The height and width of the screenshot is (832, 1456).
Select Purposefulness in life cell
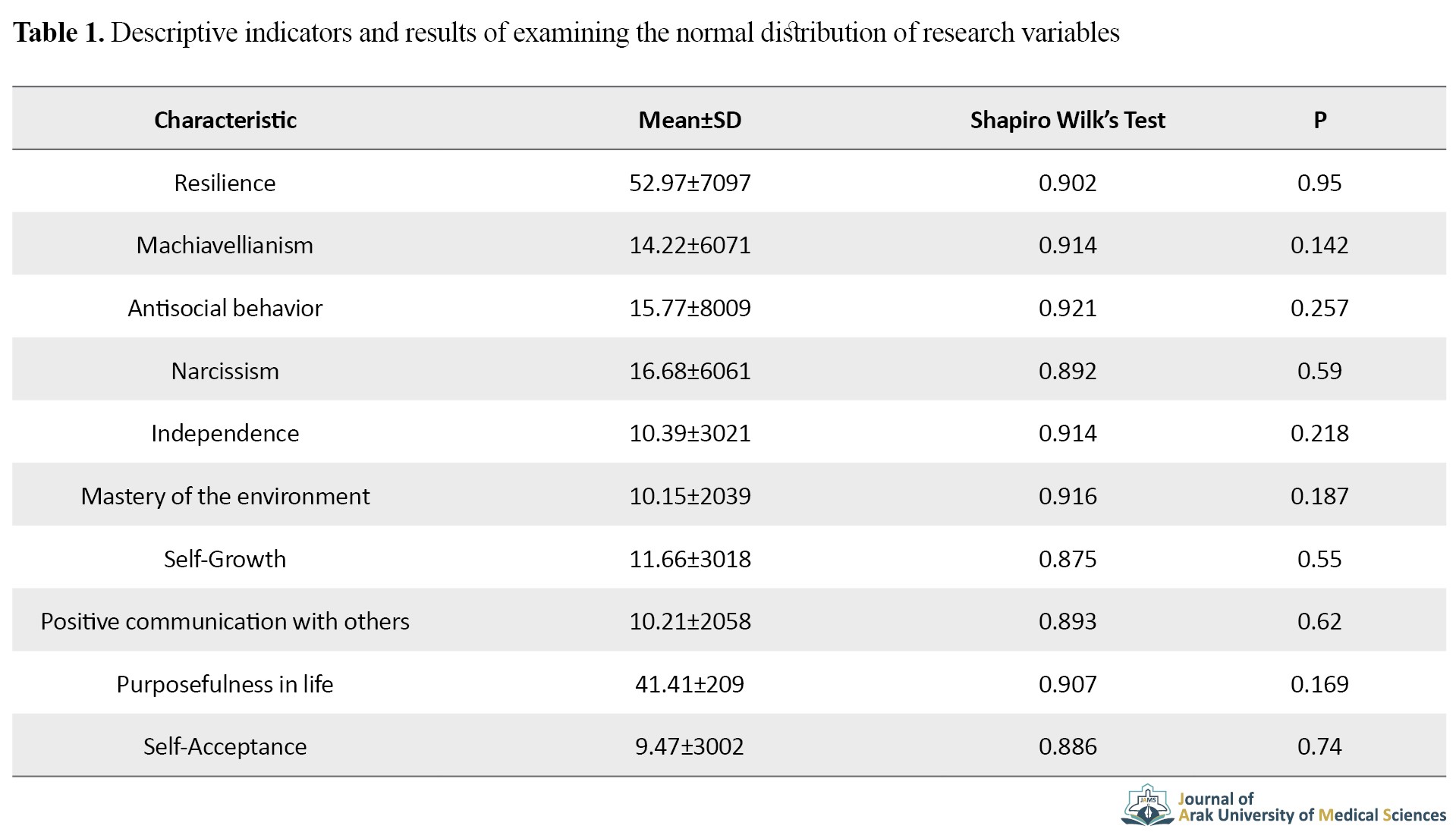pyautogui.click(x=225, y=684)
